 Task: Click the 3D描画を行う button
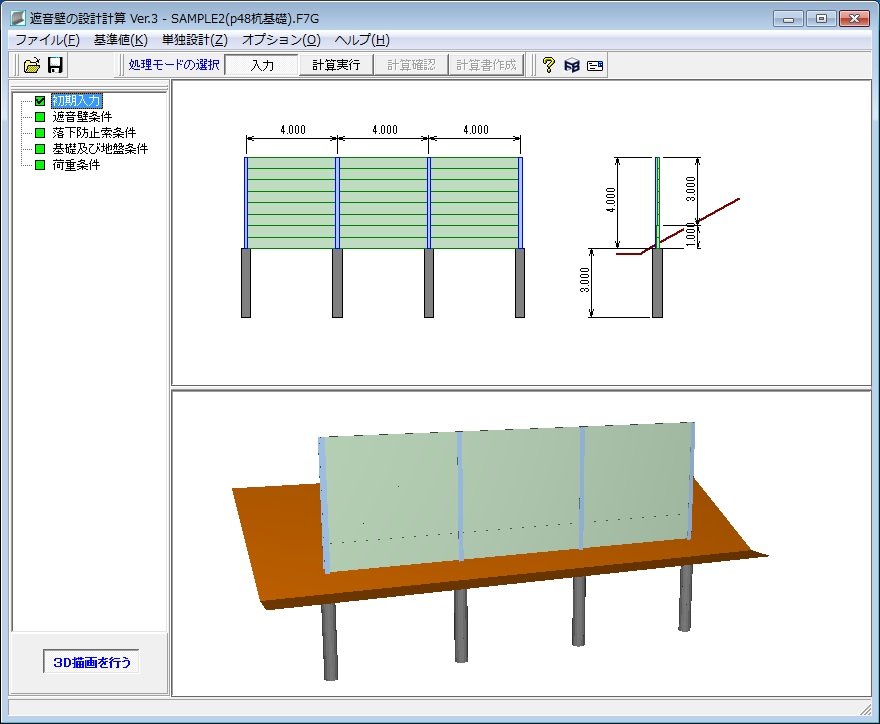click(x=91, y=662)
